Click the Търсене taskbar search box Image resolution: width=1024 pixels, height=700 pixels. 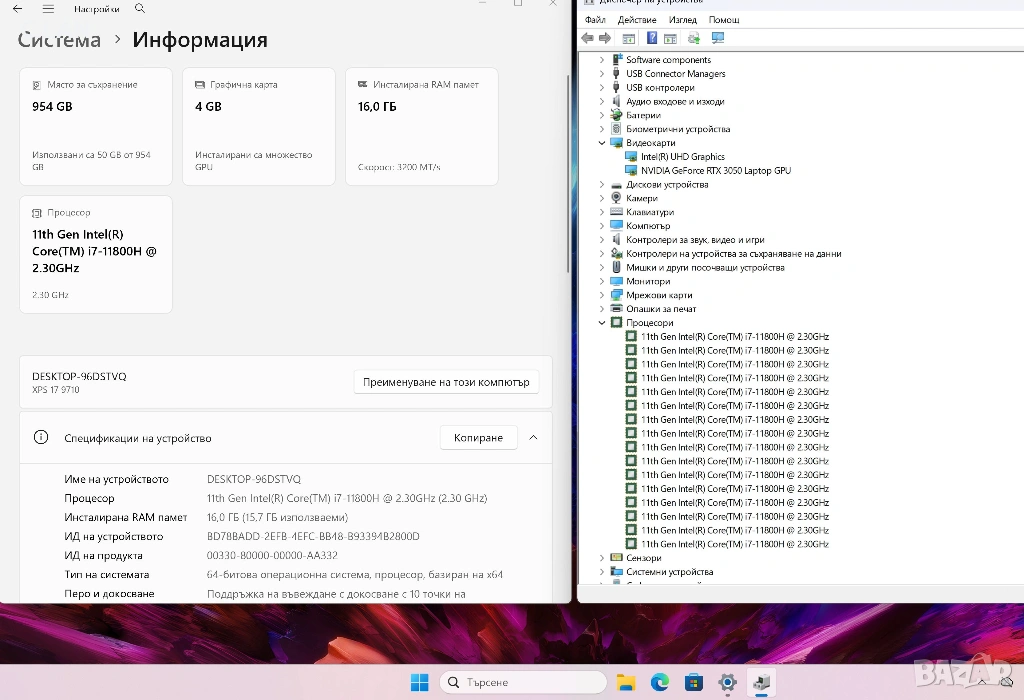523,682
